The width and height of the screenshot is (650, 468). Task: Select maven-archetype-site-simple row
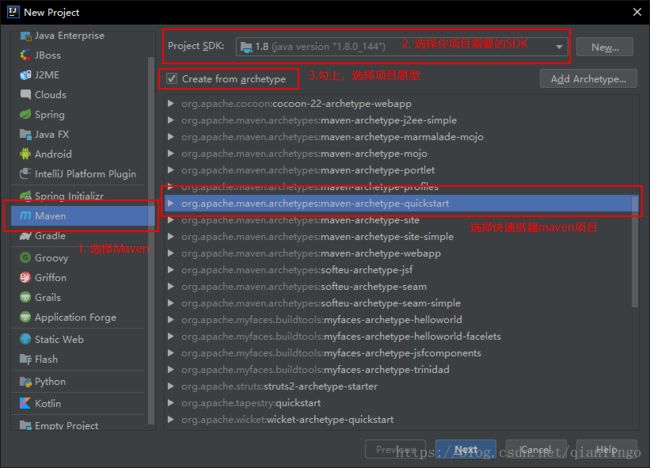click(x=398, y=237)
